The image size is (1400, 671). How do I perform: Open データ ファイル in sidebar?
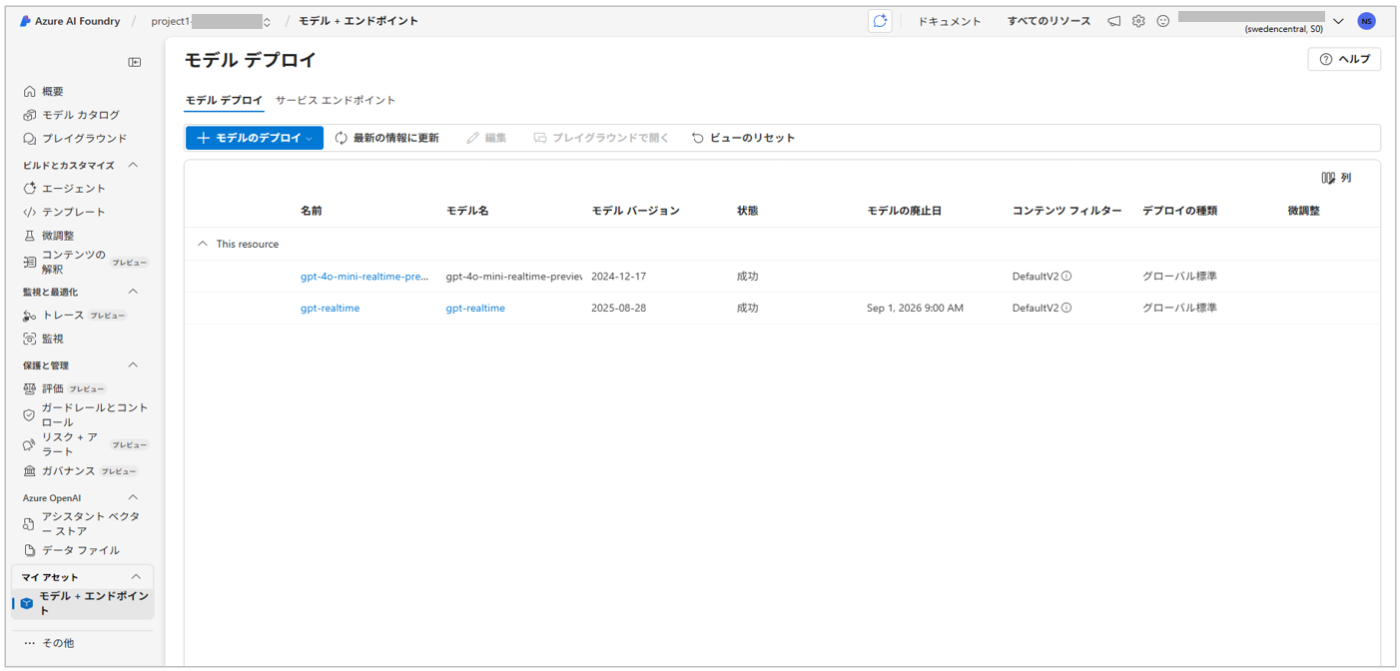71,550
